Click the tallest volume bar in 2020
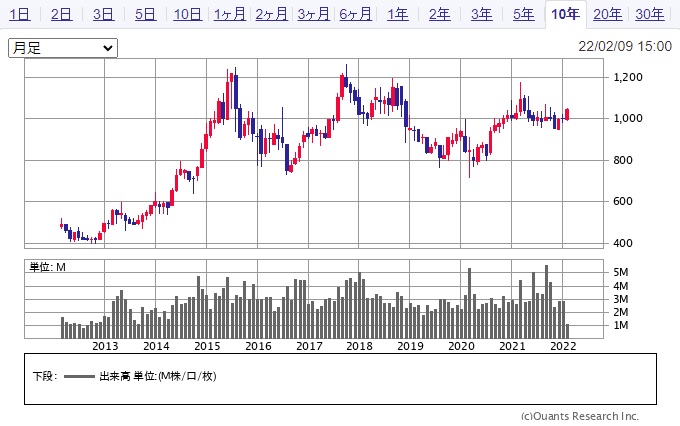The height and width of the screenshot is (426, 680). 469,303
